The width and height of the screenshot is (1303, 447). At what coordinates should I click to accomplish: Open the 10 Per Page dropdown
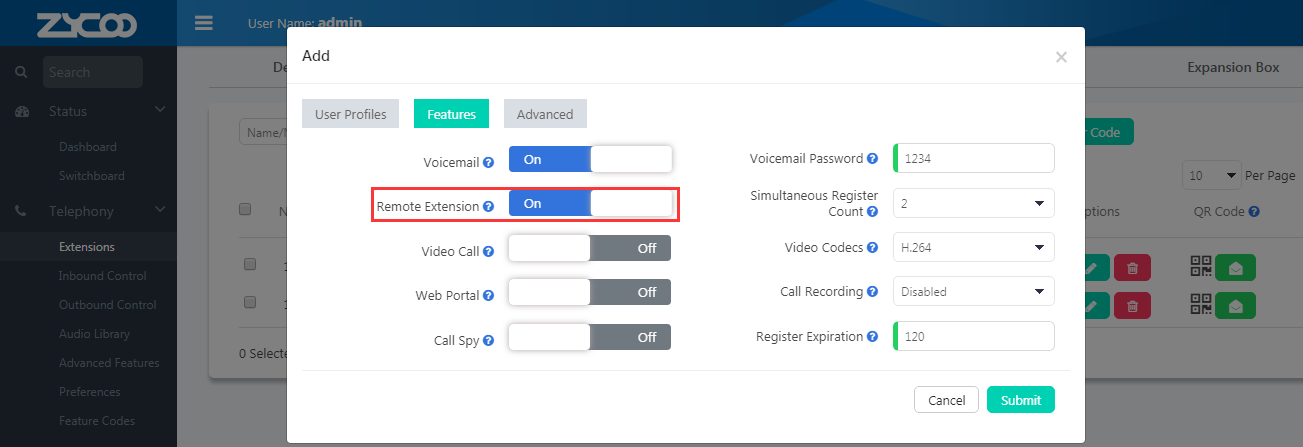[x=1211, y=175]
